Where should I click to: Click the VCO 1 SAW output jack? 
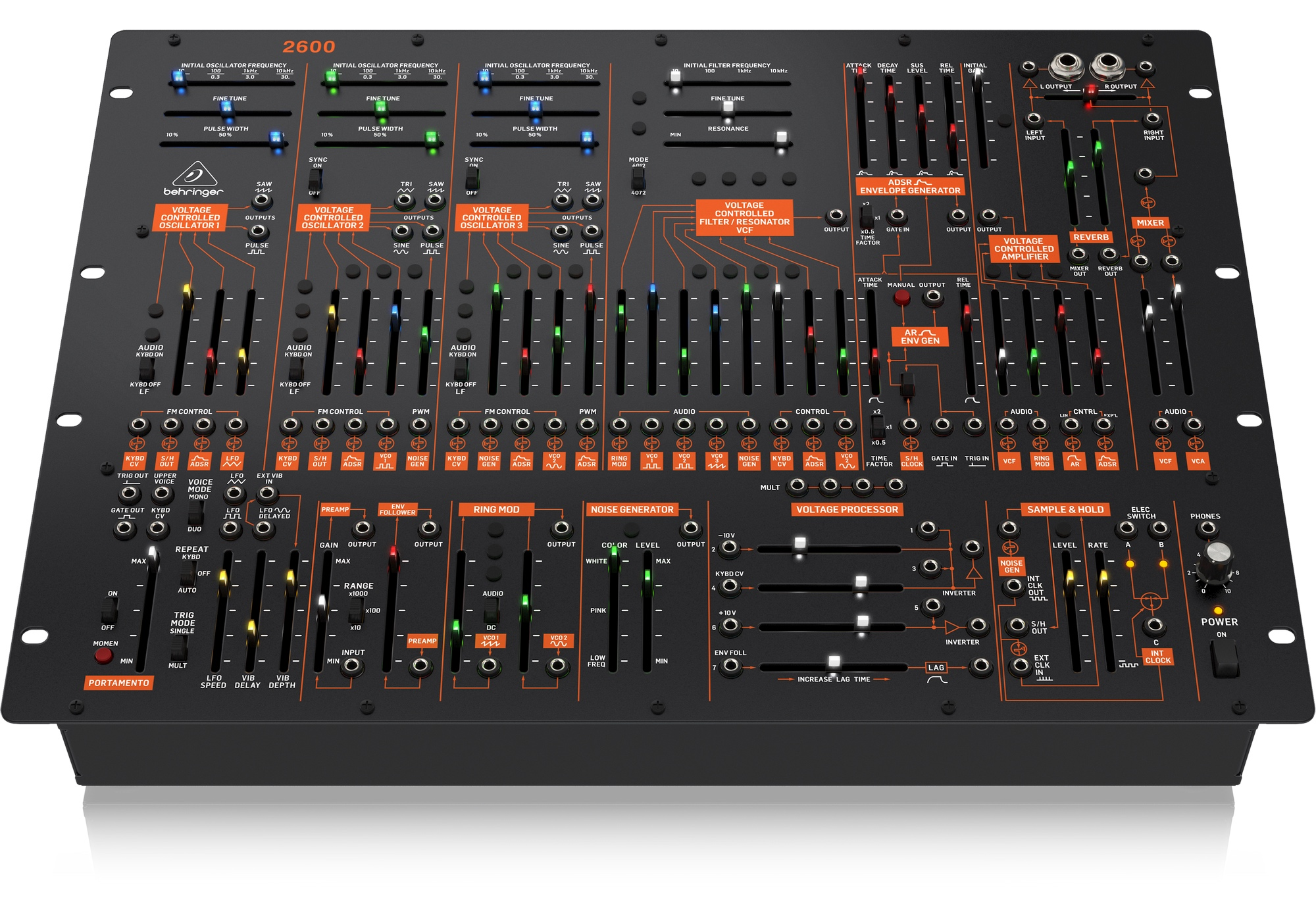[263, 199]
